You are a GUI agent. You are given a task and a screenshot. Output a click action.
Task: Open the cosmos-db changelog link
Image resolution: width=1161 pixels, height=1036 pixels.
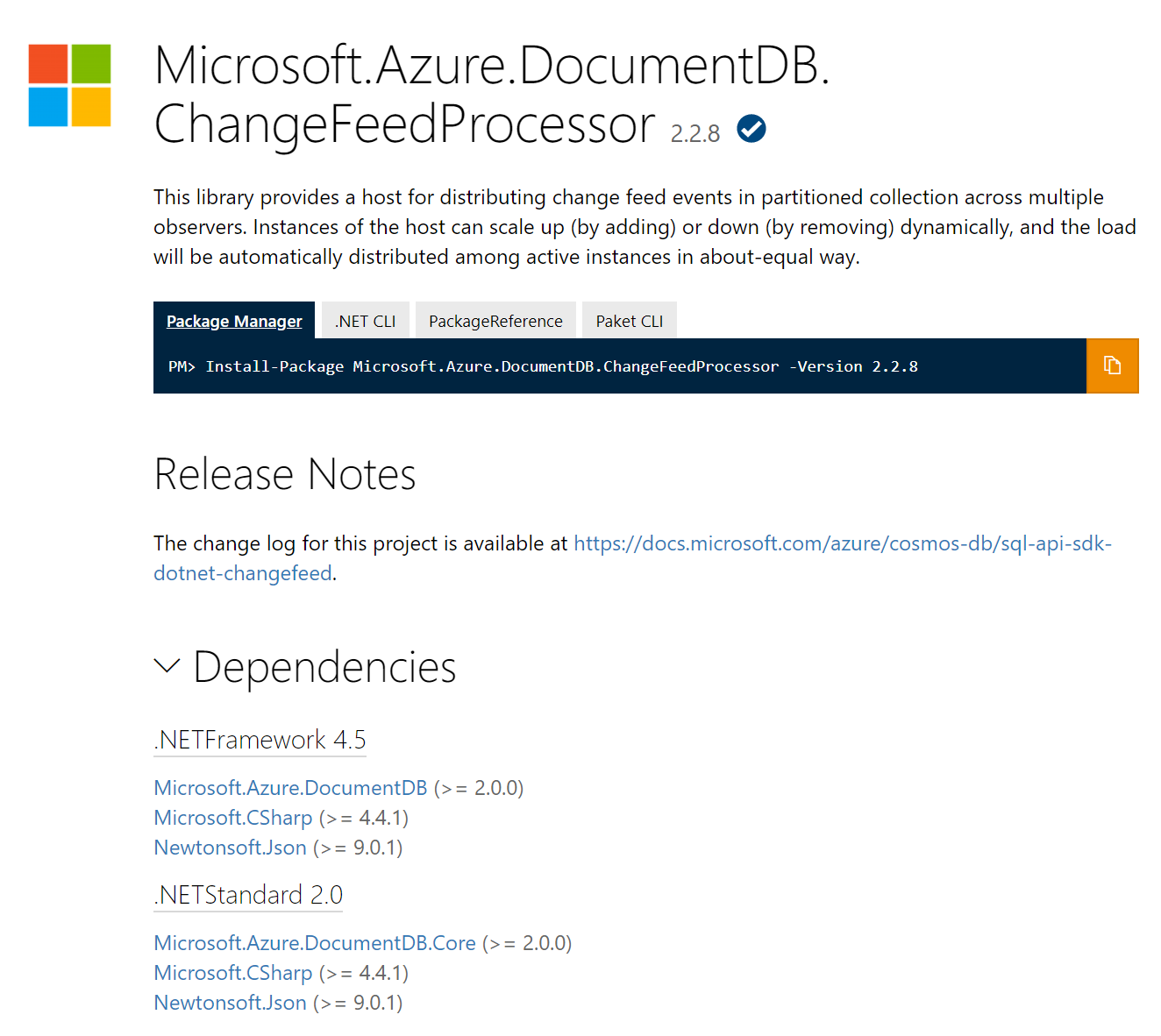coord(842,543)
